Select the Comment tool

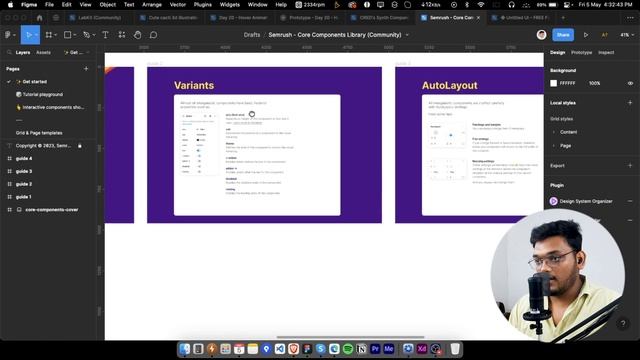click(153, 35)
